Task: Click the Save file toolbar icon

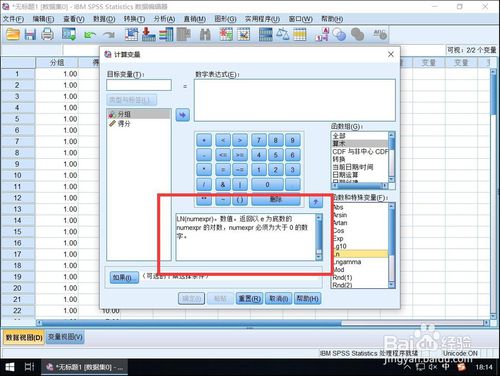Action: [30, 35]
